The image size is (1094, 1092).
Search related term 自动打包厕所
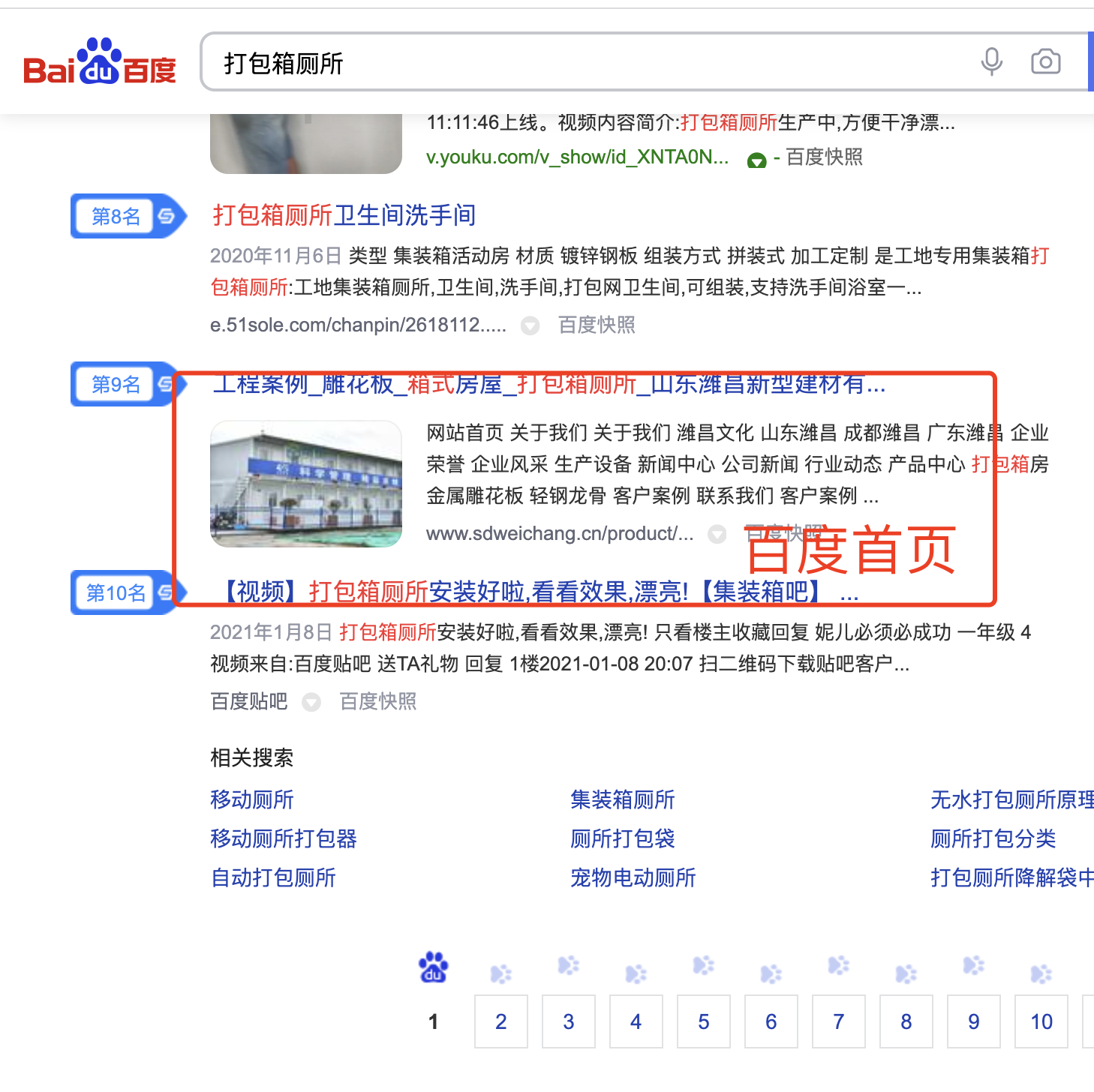pos(273,877)
